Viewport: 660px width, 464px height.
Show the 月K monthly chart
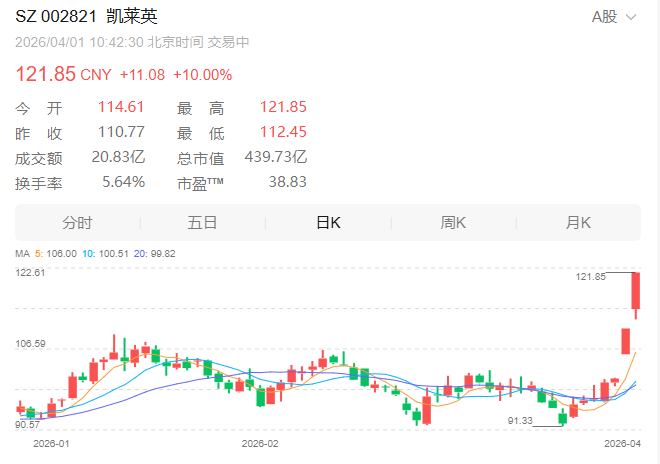(578, 223)
